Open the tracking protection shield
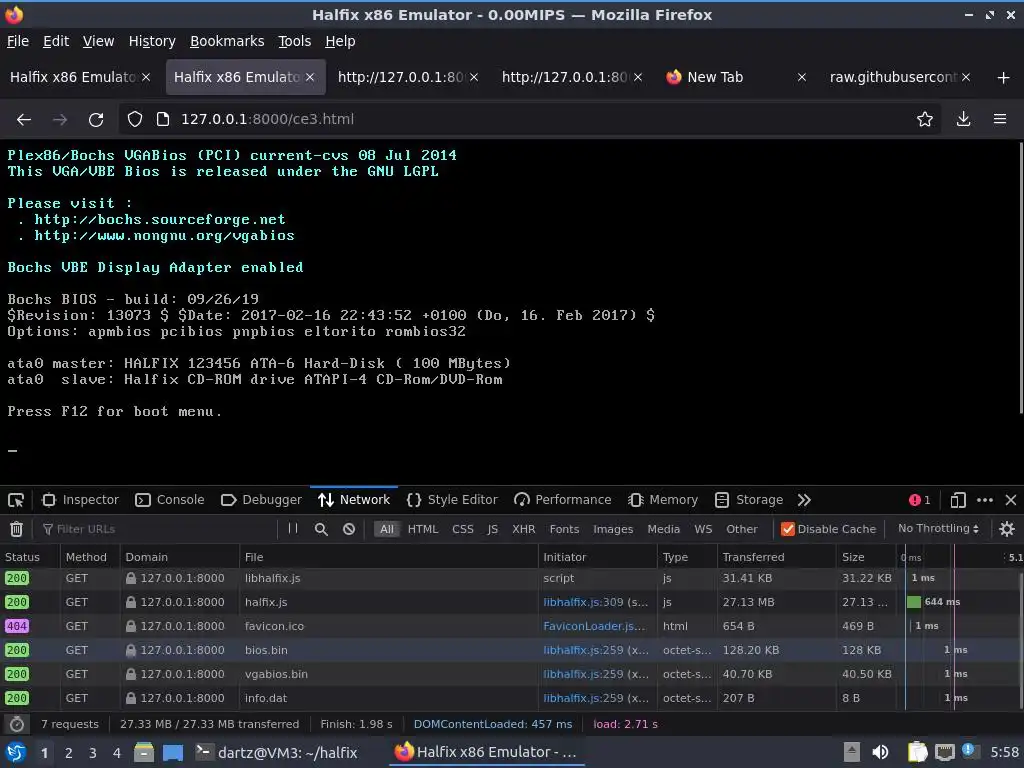 135,120
